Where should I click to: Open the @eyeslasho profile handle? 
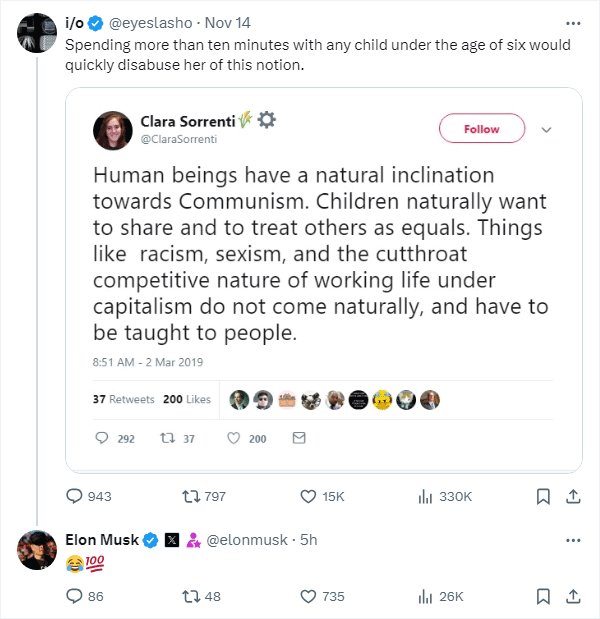[151, 22]
